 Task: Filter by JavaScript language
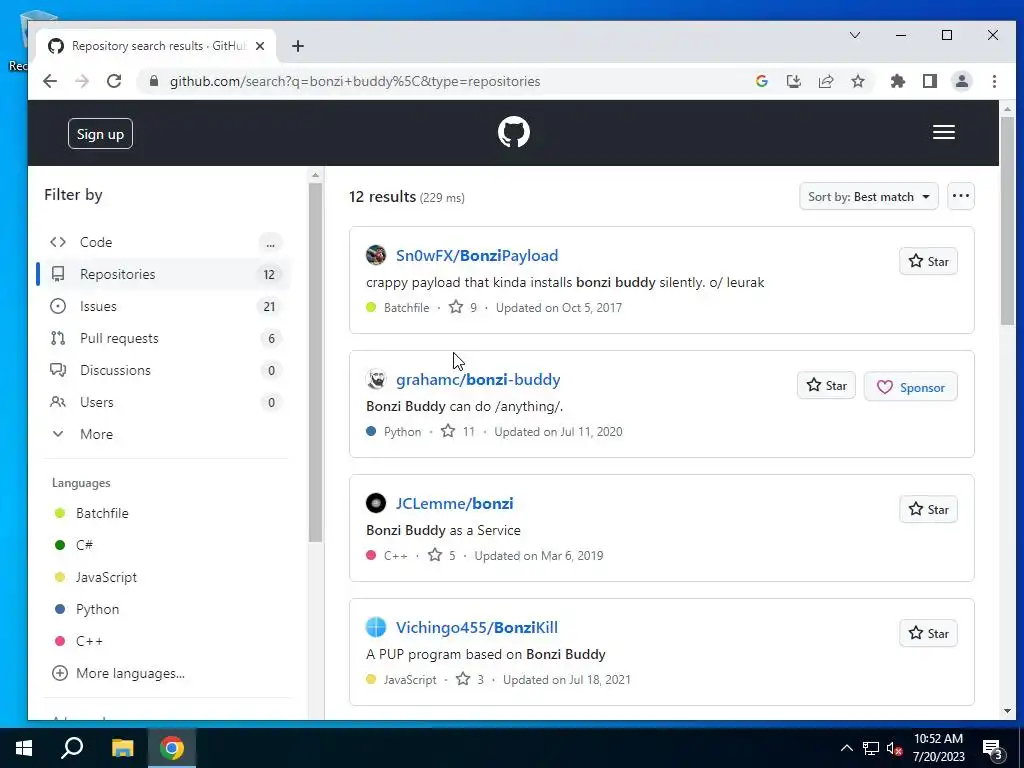[x=95, y=577]
